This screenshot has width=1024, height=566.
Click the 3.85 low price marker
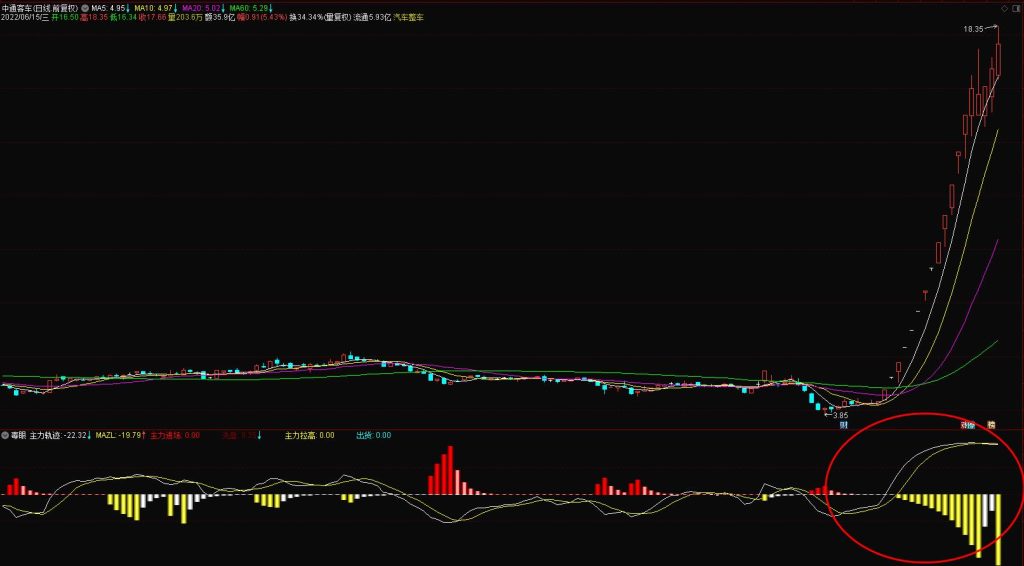click(x=840, y=415)
